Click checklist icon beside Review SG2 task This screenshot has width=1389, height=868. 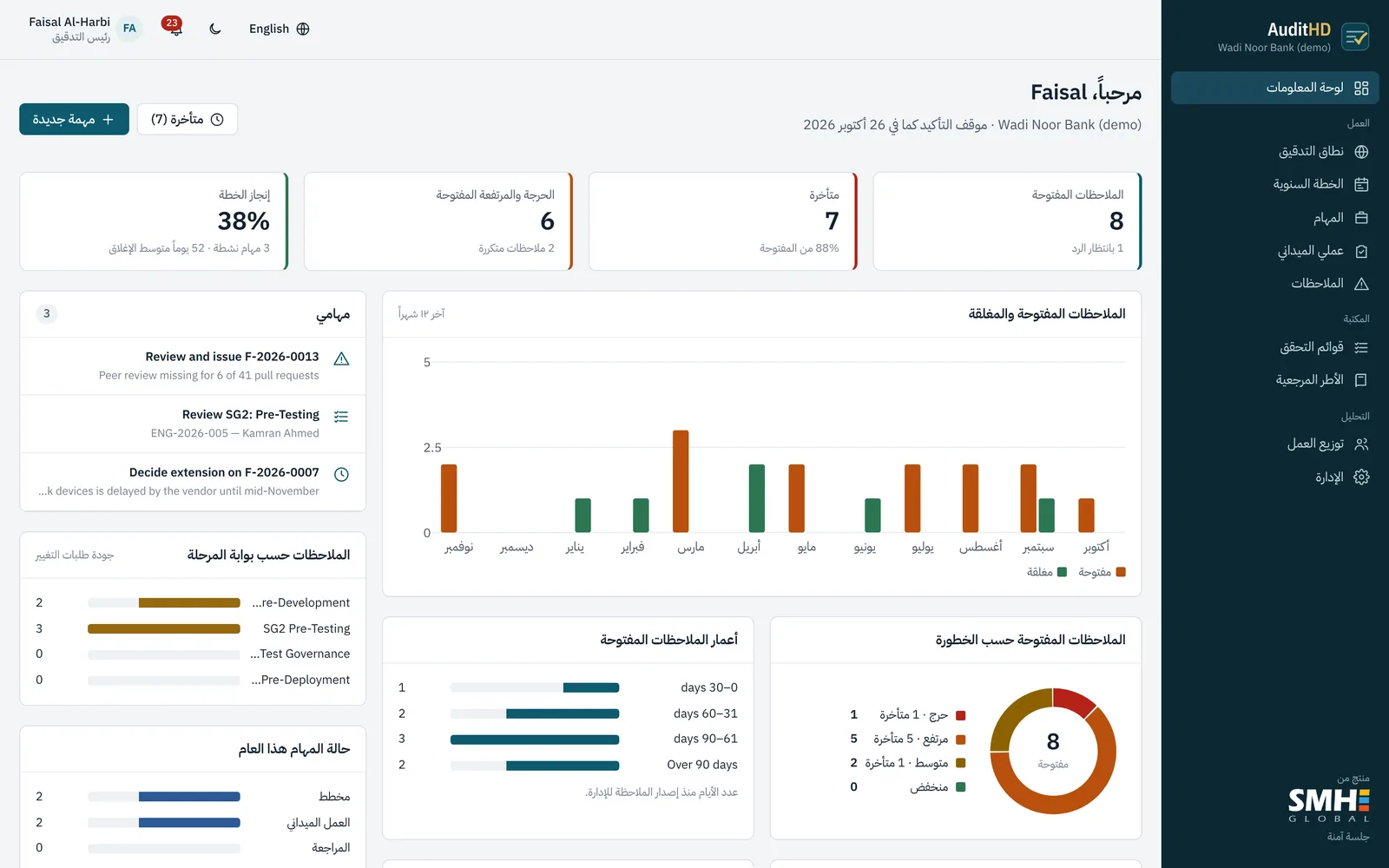[341, 417]
